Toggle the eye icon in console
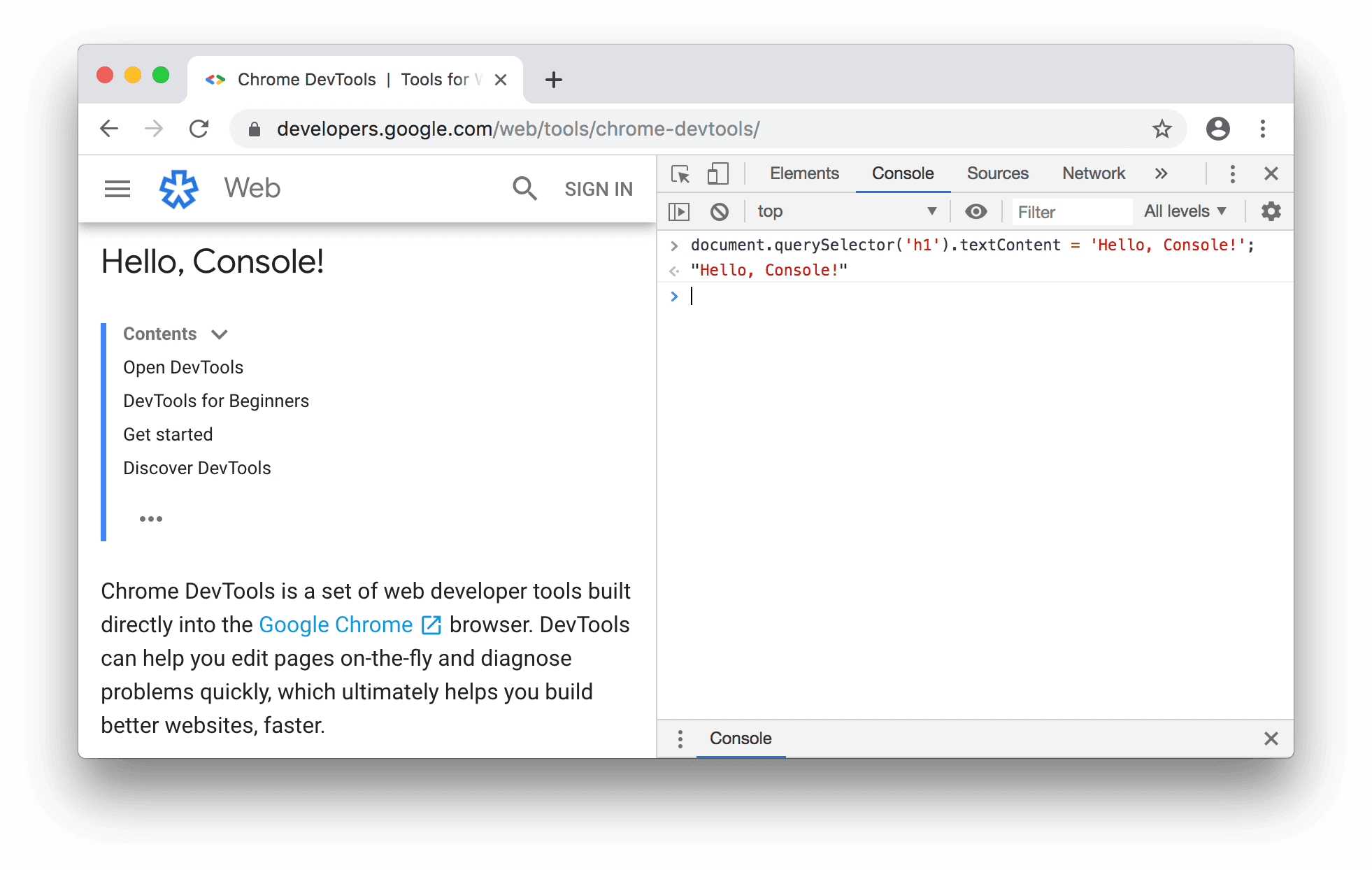1372x870 pixels. 975,210
